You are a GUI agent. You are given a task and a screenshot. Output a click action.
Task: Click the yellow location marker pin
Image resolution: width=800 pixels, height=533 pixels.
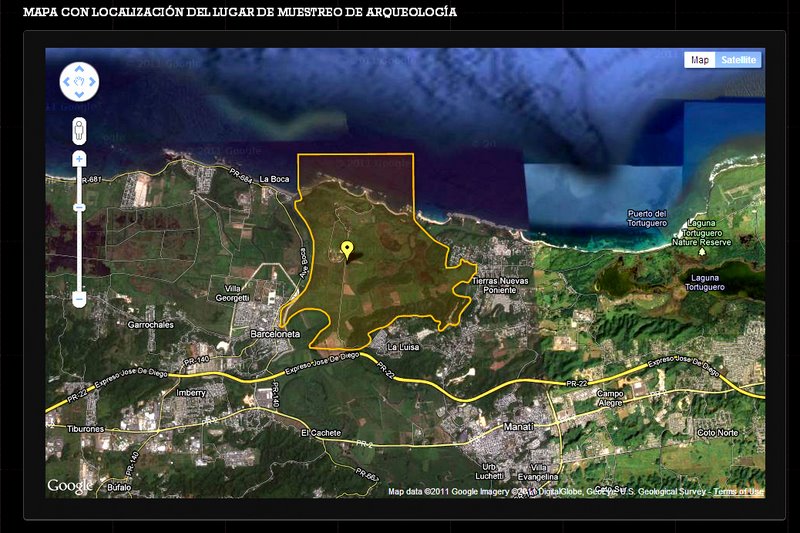[347, 250]
